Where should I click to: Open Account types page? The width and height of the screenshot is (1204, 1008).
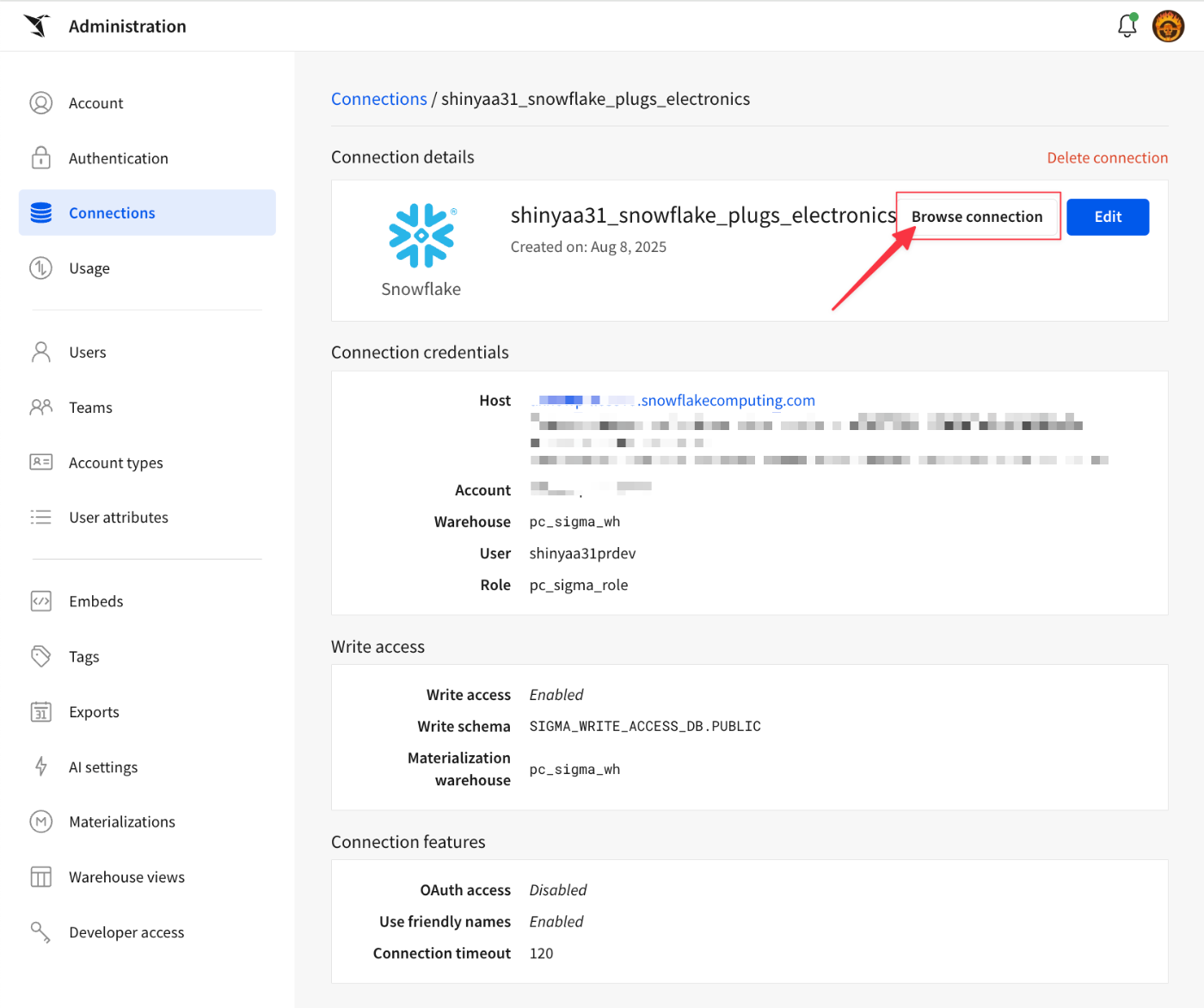point(147,463)
